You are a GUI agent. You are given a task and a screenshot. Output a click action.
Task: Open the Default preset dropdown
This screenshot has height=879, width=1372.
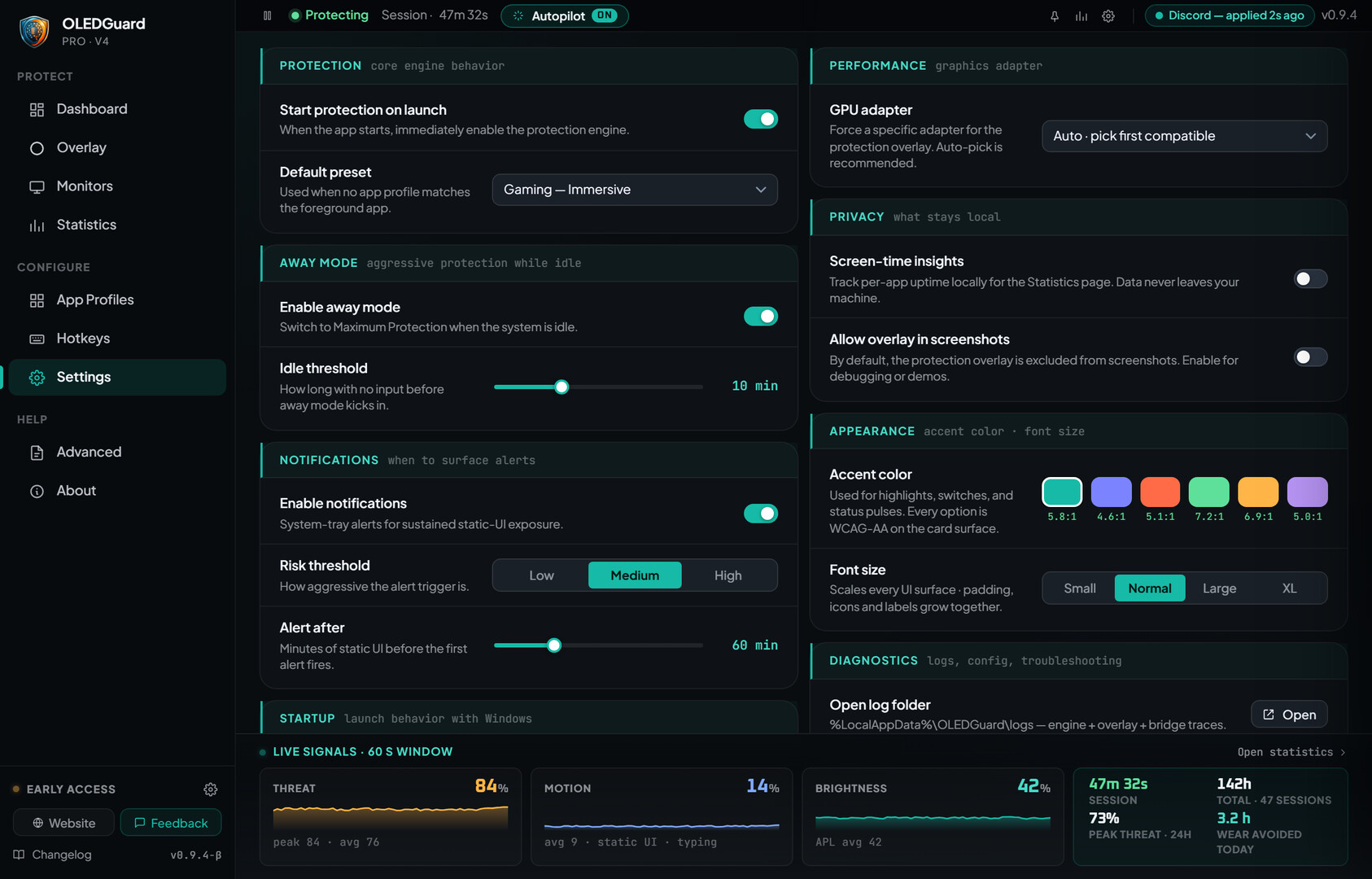click(635, 190)
